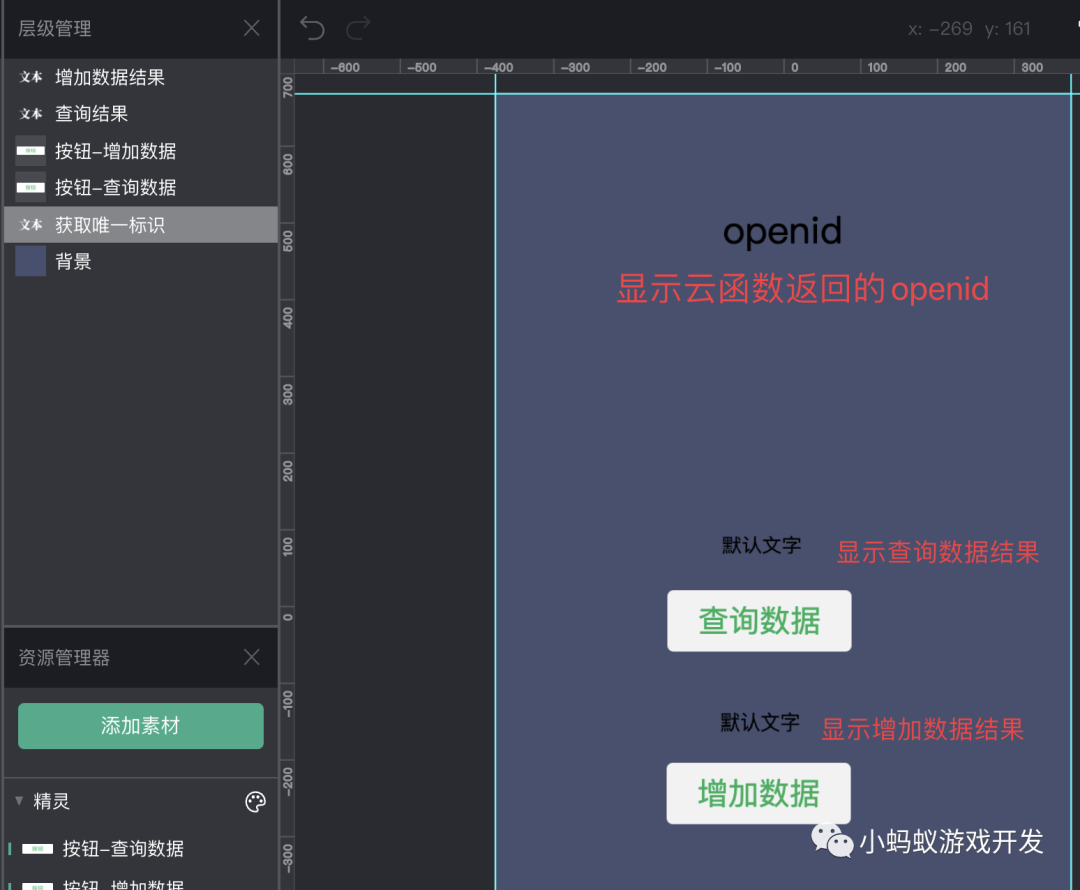Click the 资源管理器 panel title

pyautogui.click(x=64, y=657)
